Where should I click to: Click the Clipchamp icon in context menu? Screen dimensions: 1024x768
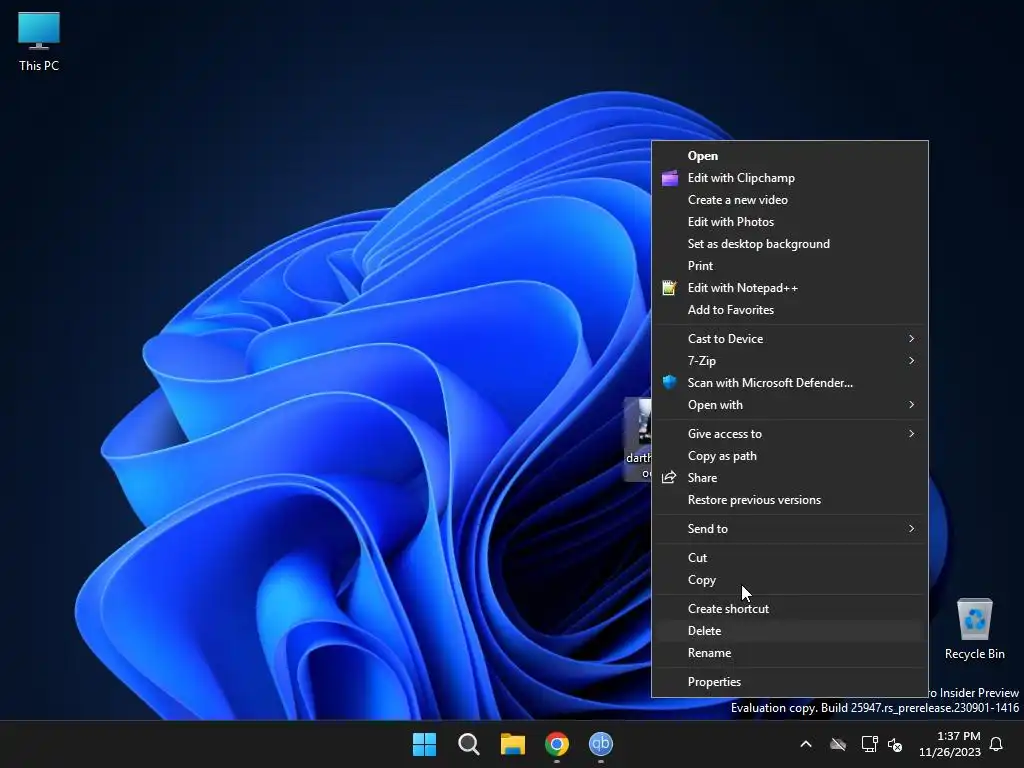click(x=669, y=178)
